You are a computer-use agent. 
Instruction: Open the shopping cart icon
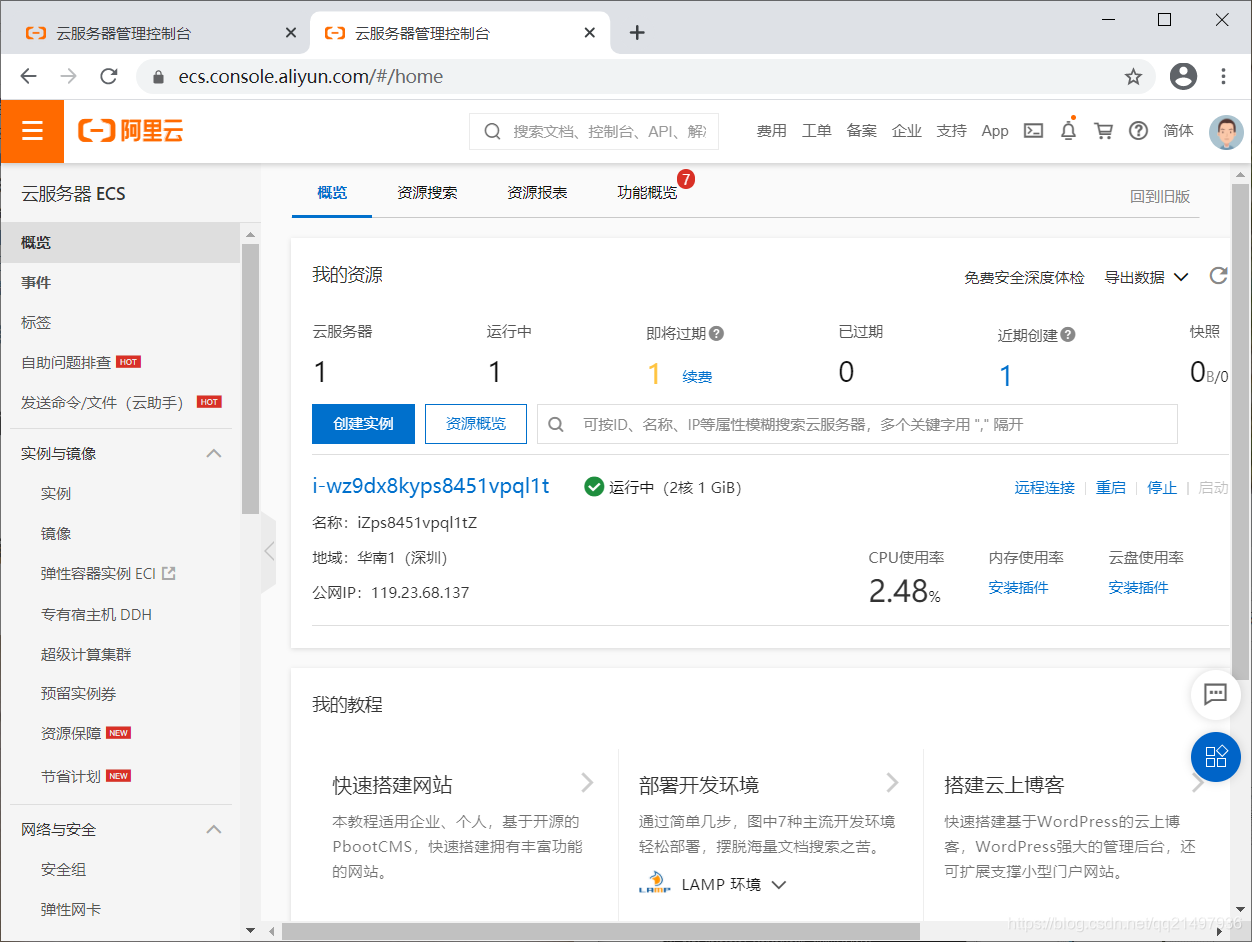pos(1104,131)
